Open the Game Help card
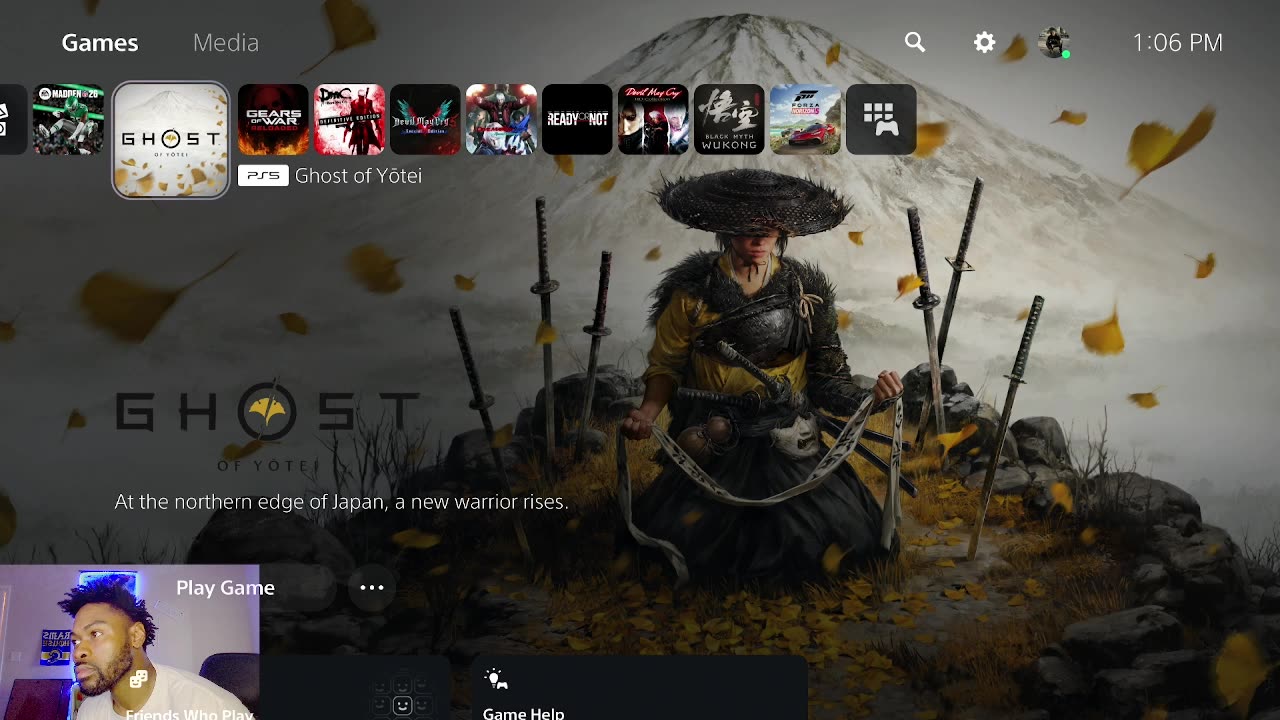This screenshot has height=720, width=1280. pos(640,690)
